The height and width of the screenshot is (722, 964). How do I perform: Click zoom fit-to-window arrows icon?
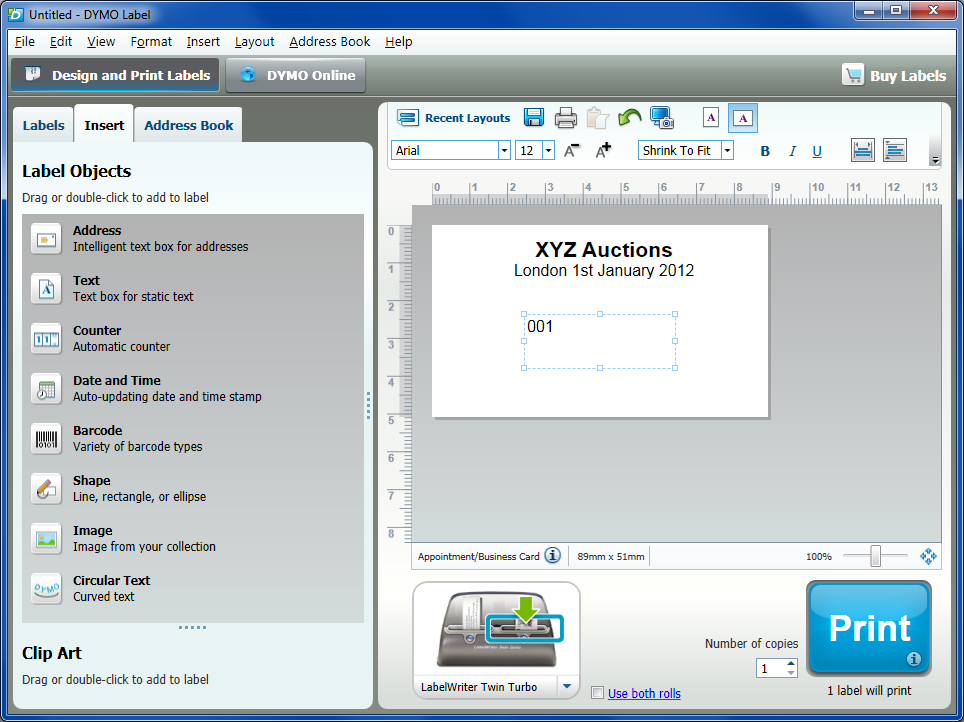[928, 556]
